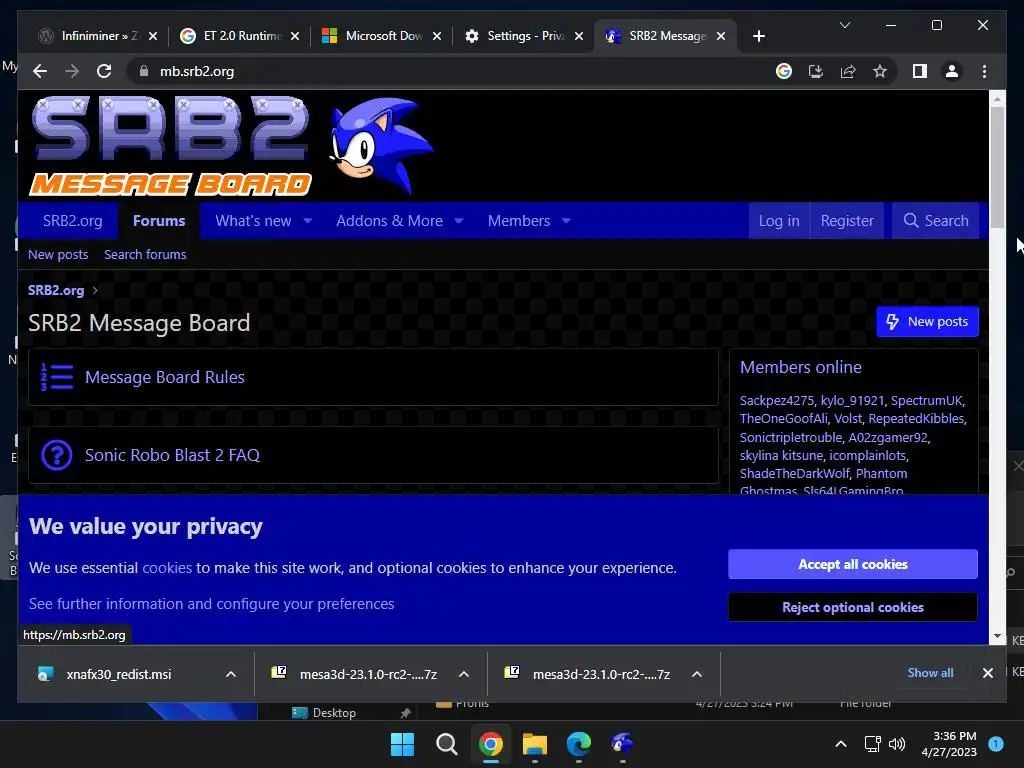Share this page icon
The height and width of the screenshot is (768, 1024).
pyautogui.click(x=848, y=71)
